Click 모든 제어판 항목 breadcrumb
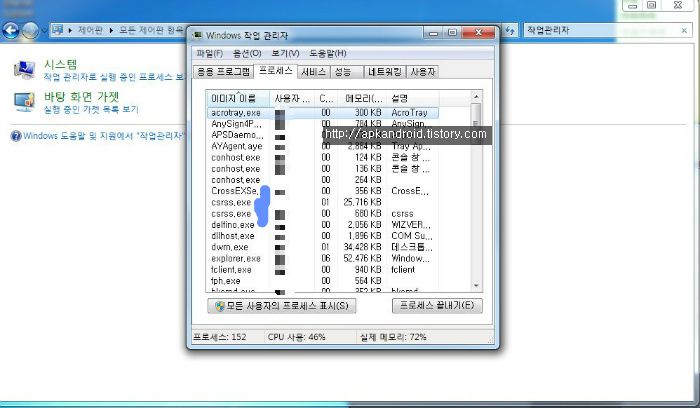The width and height of the screenshot is (700, 408). 151,30
